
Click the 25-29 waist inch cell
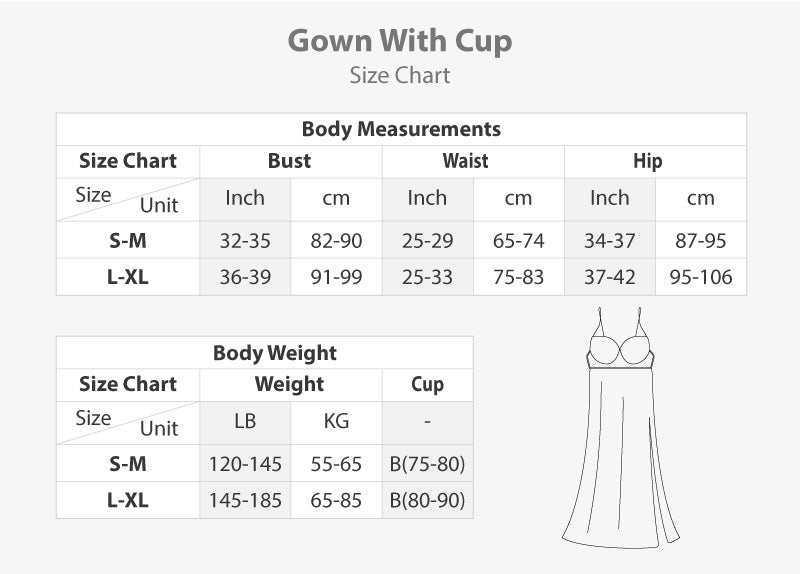(427, 241)
